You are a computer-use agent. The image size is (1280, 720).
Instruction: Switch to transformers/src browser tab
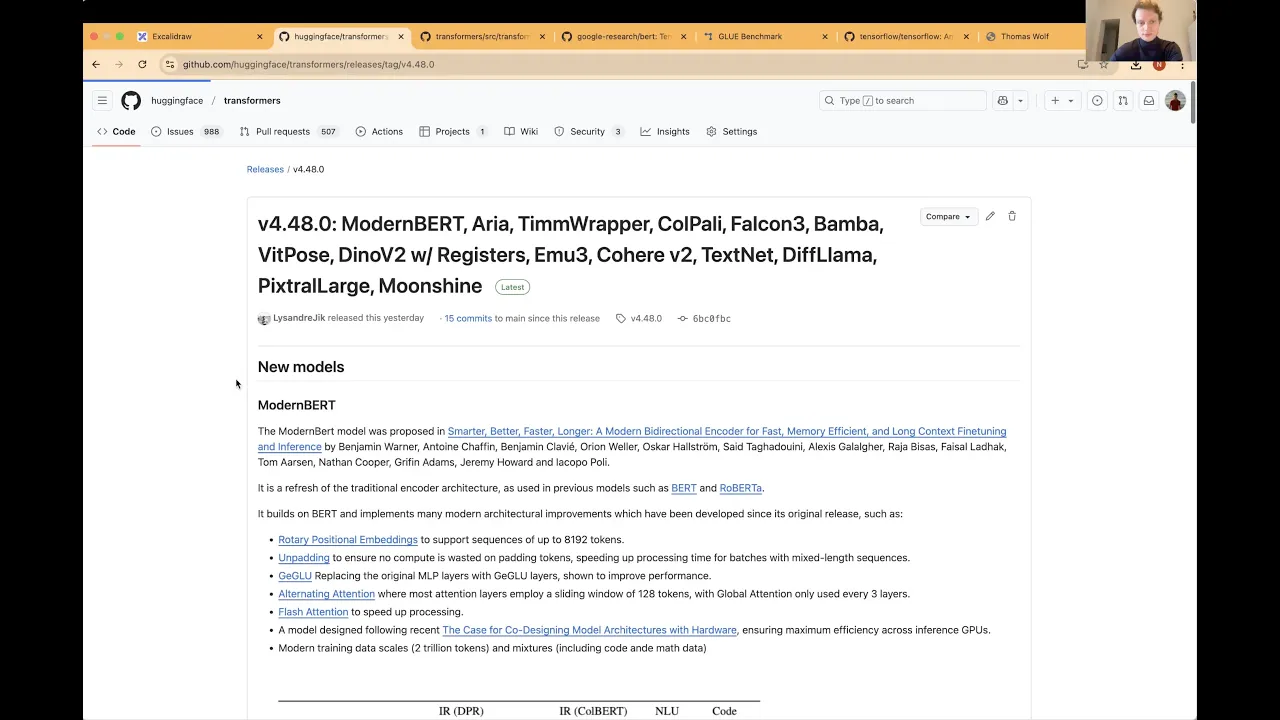coord(483,36)
